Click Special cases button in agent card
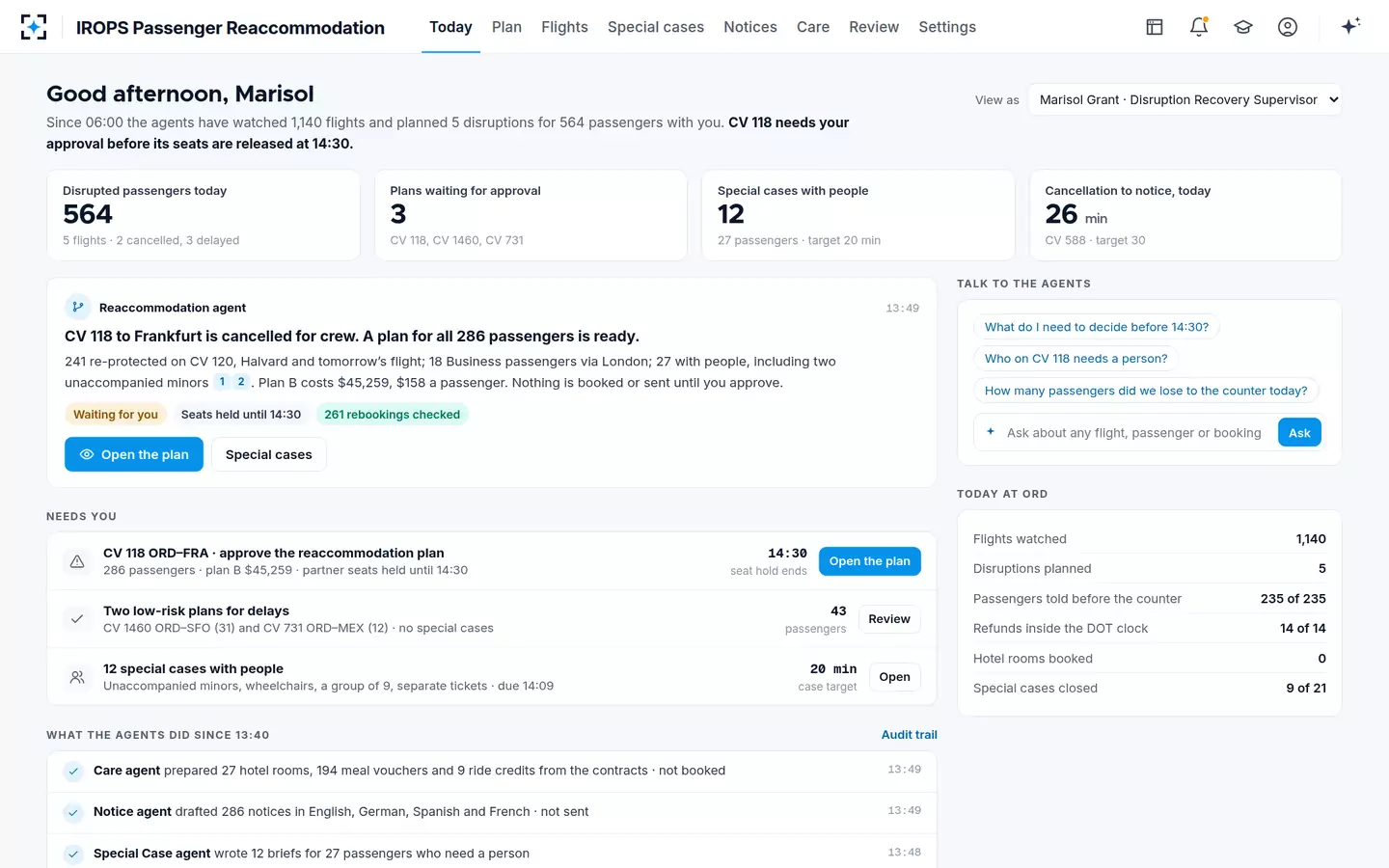Viewport: 1389px width, 868px height. 269,454
